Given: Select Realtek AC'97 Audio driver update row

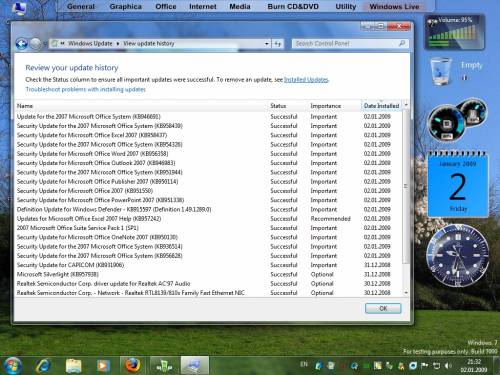Looking at the screenshot, I should pyautogui.click(x=208, y=284).
